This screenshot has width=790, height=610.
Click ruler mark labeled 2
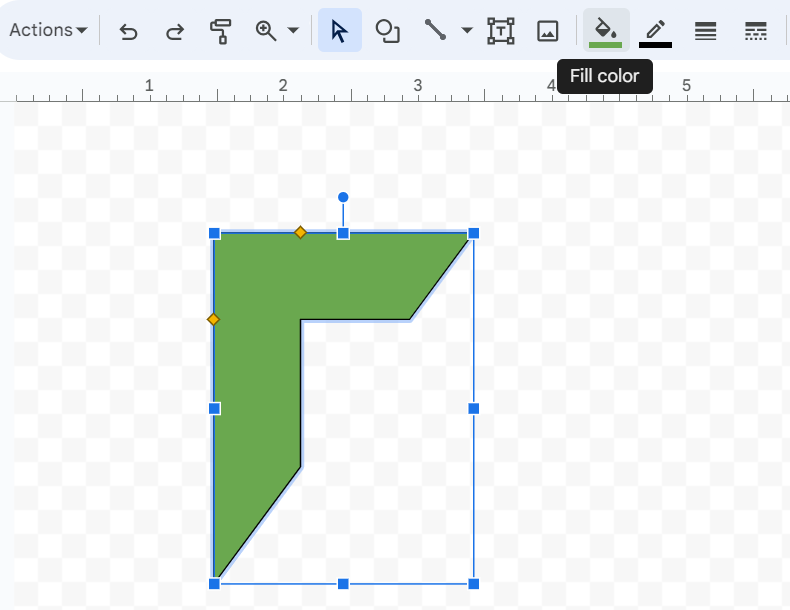(283, 86)
